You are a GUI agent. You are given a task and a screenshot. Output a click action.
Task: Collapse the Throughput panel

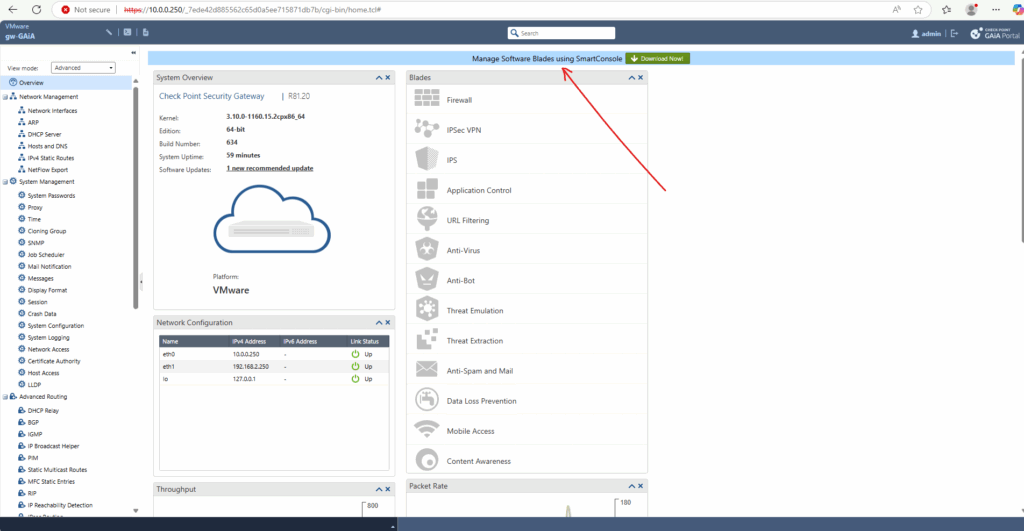tap(379, 489)
